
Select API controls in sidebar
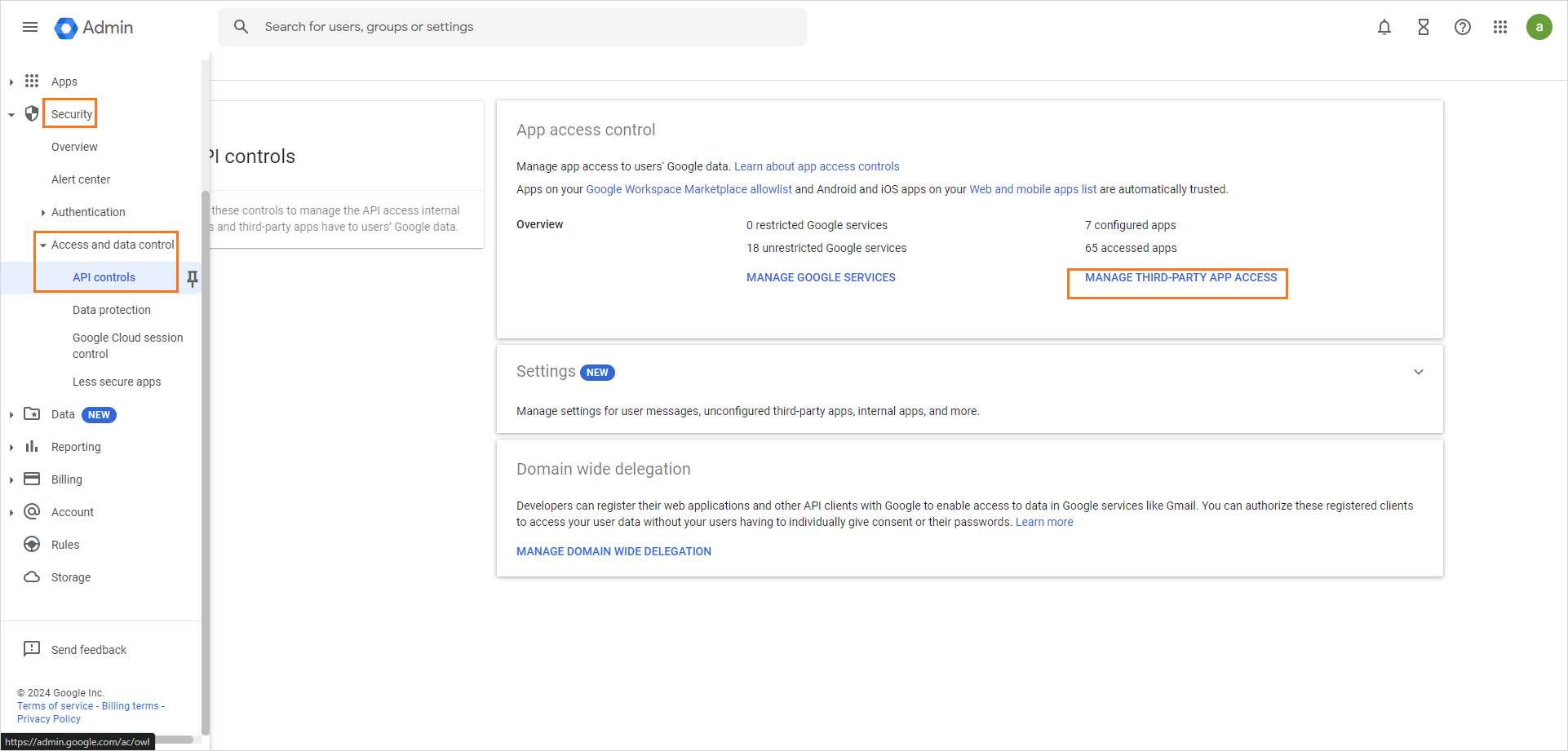[x=104, y=277]
